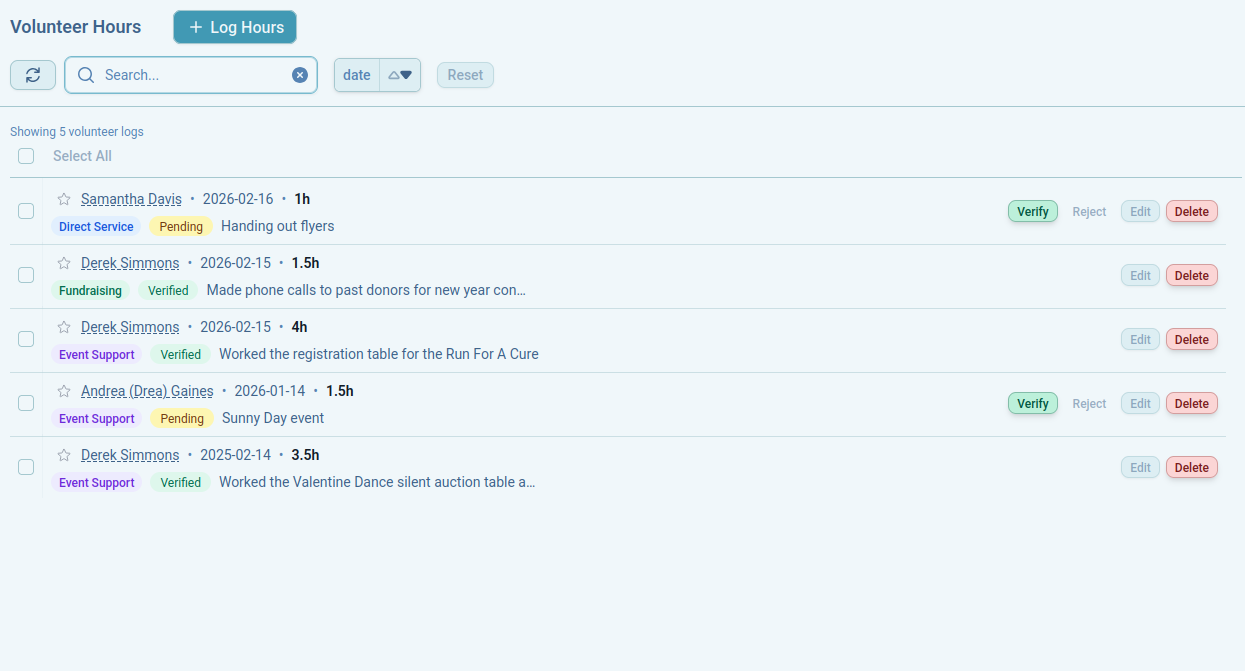This screenshot has height=671, width=1245.
Task: Toggle sort direction arrows next to date
Action: click(x=400, y=75)
